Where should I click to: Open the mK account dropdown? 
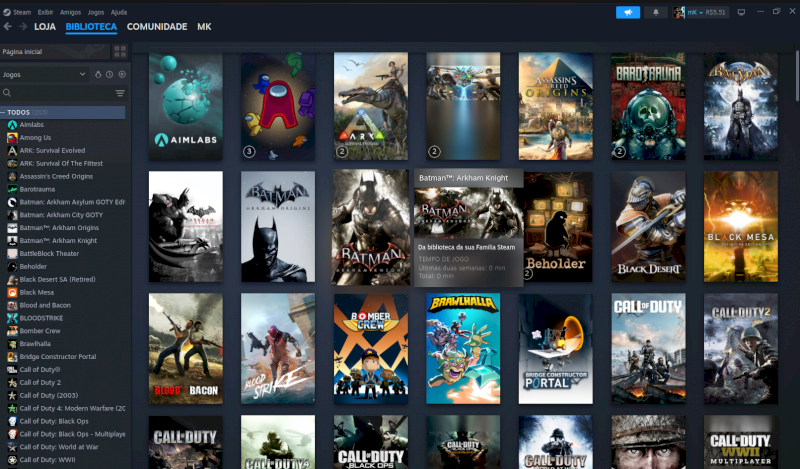point(702,12)
